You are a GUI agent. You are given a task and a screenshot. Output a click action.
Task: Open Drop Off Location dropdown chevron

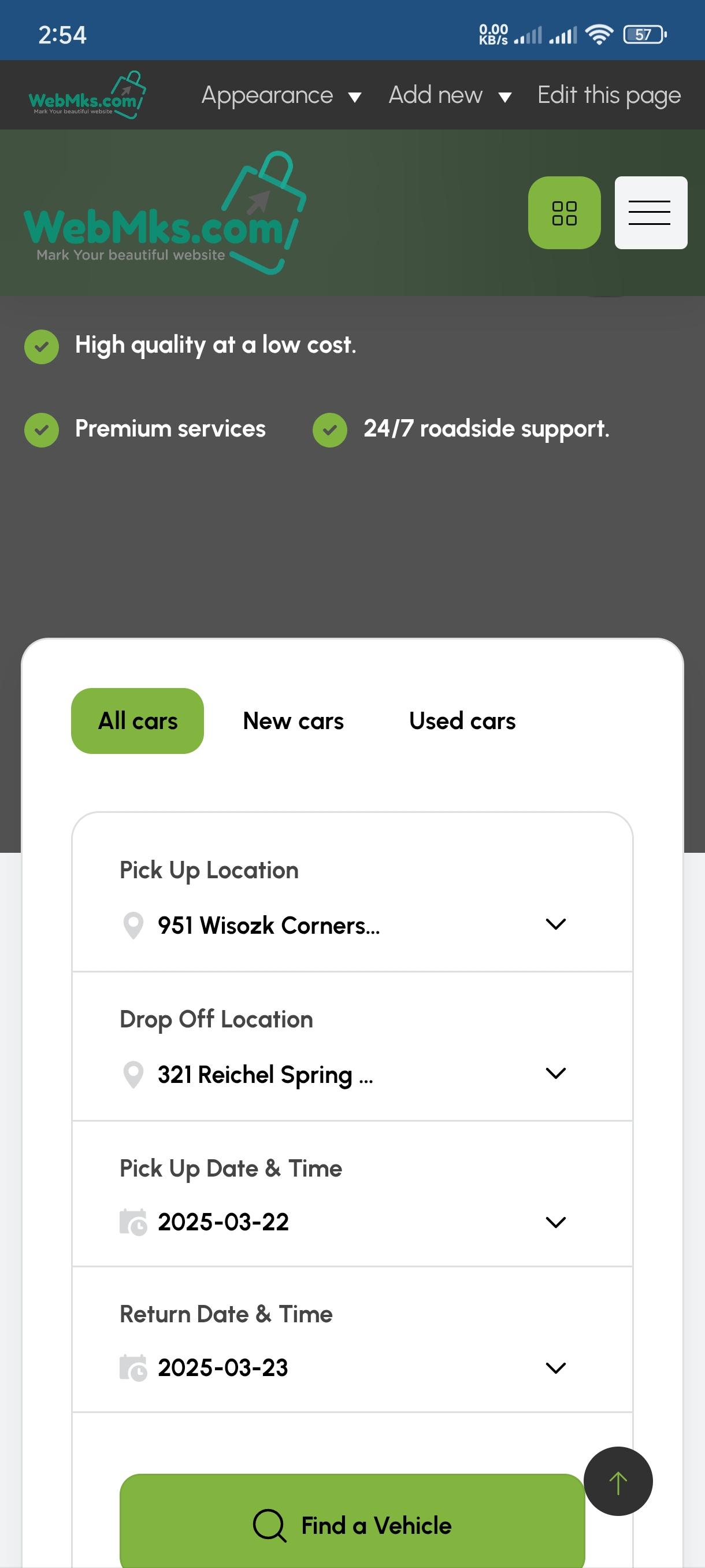pyautogui.click(x=555, y=1073)
